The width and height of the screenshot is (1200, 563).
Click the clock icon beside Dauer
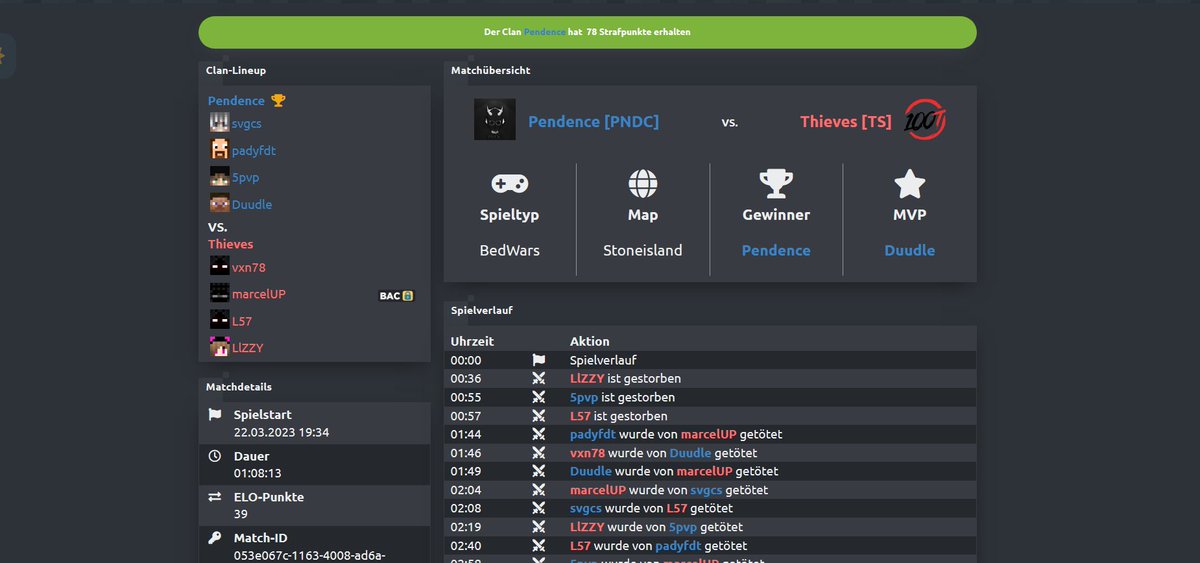pos(215,456)
